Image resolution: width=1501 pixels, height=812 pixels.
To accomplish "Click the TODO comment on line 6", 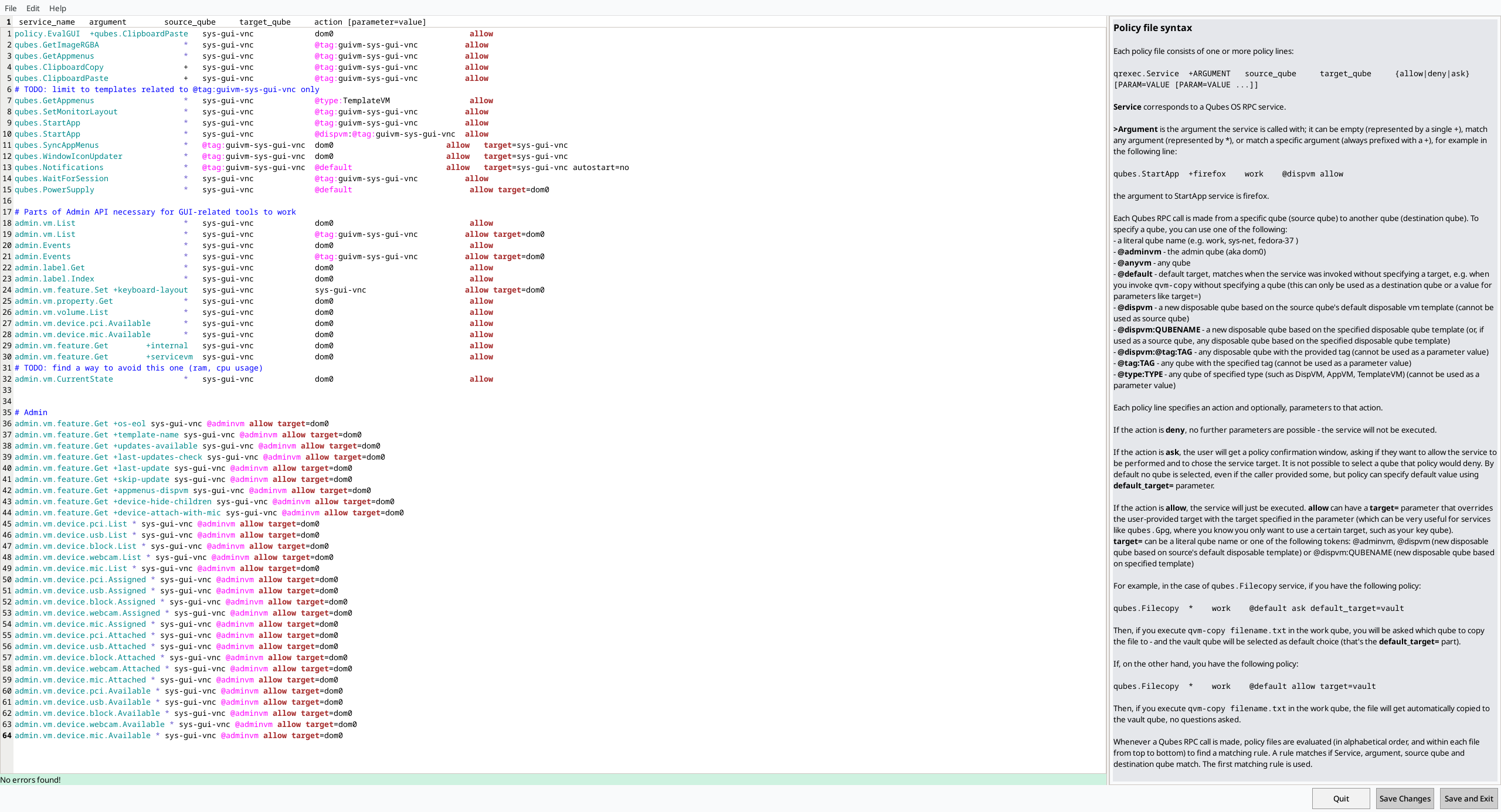I will [x=167, y=90].
